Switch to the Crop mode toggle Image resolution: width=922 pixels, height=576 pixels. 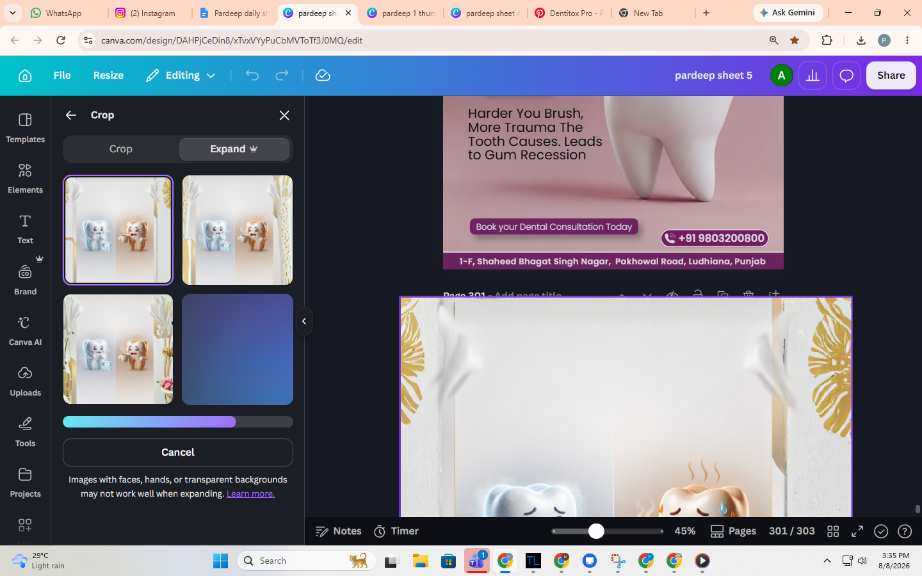coord(121,149)
